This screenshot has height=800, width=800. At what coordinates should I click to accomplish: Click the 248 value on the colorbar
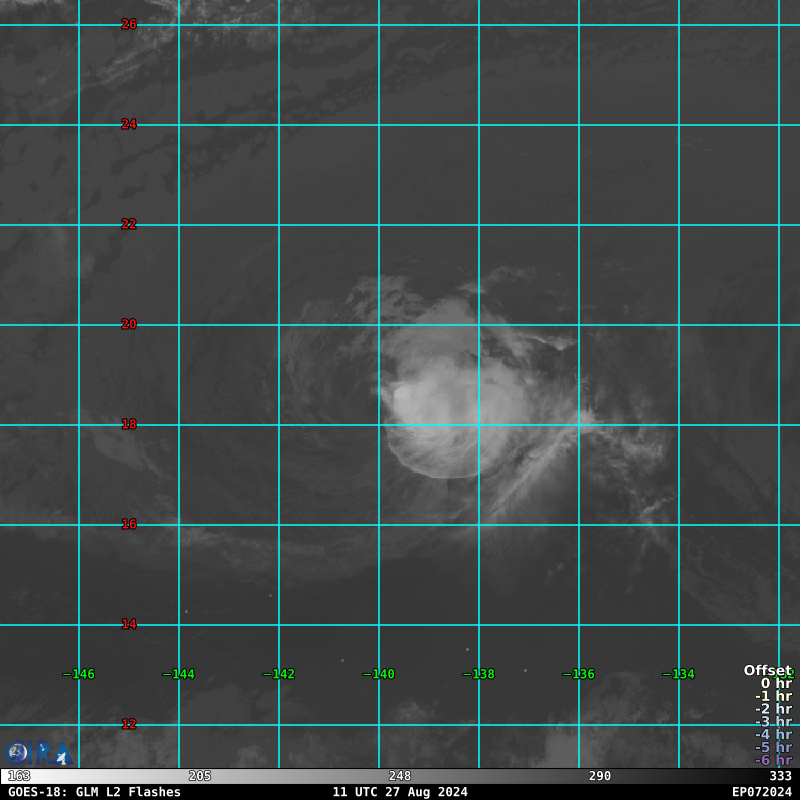400,776
